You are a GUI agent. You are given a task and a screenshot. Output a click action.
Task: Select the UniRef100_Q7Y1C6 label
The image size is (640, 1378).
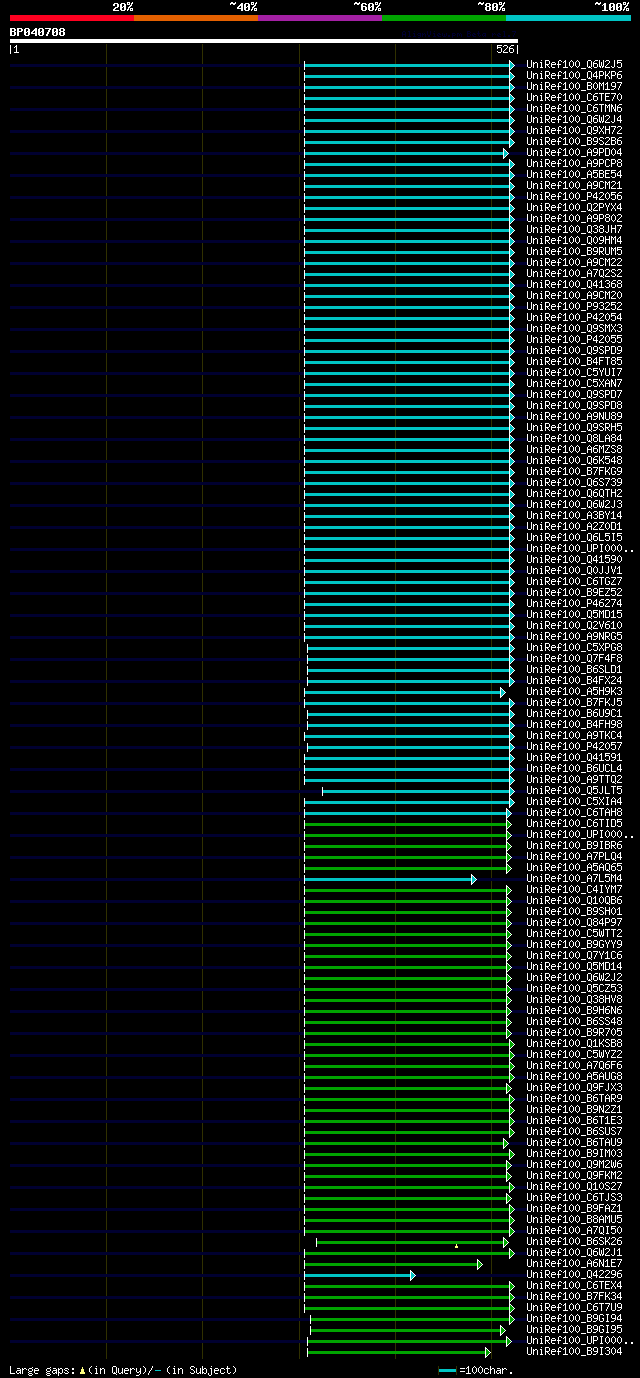click(575, 955)
